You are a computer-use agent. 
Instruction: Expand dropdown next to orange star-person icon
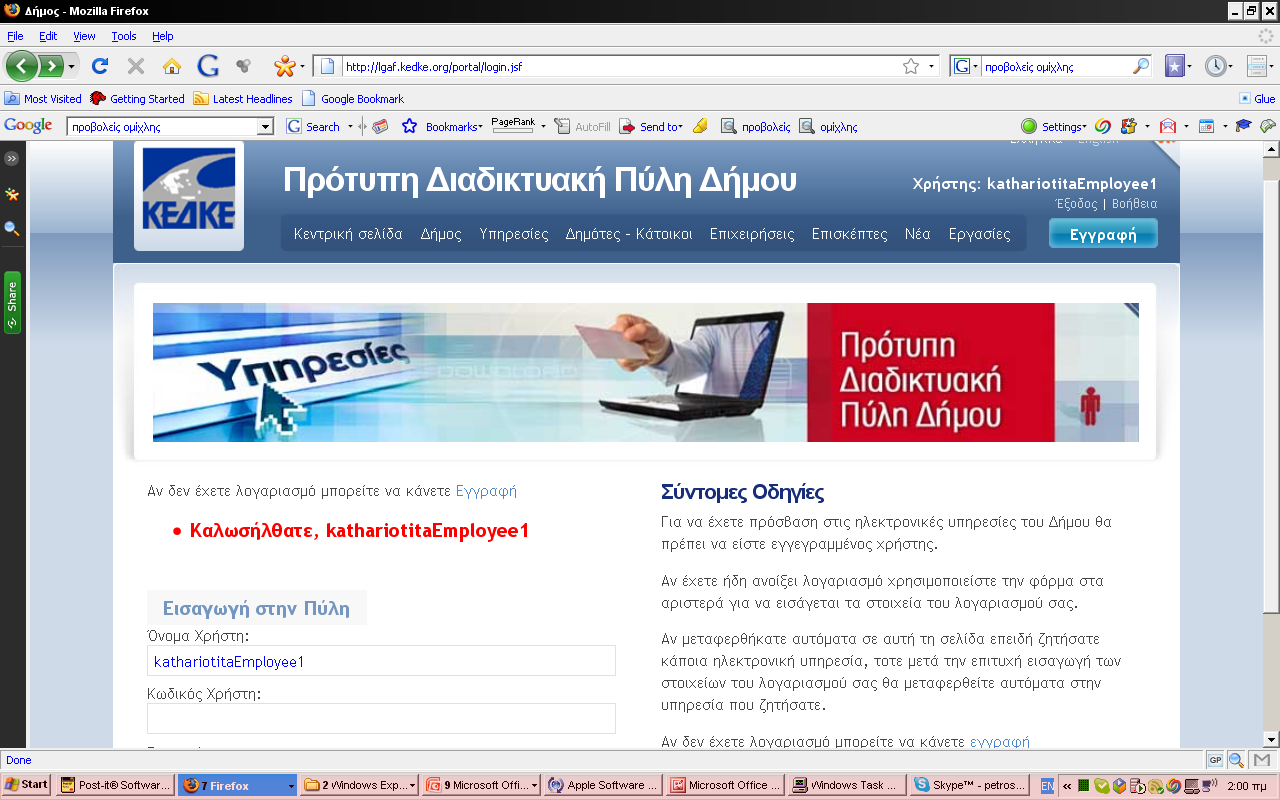(x=304, y=67)
